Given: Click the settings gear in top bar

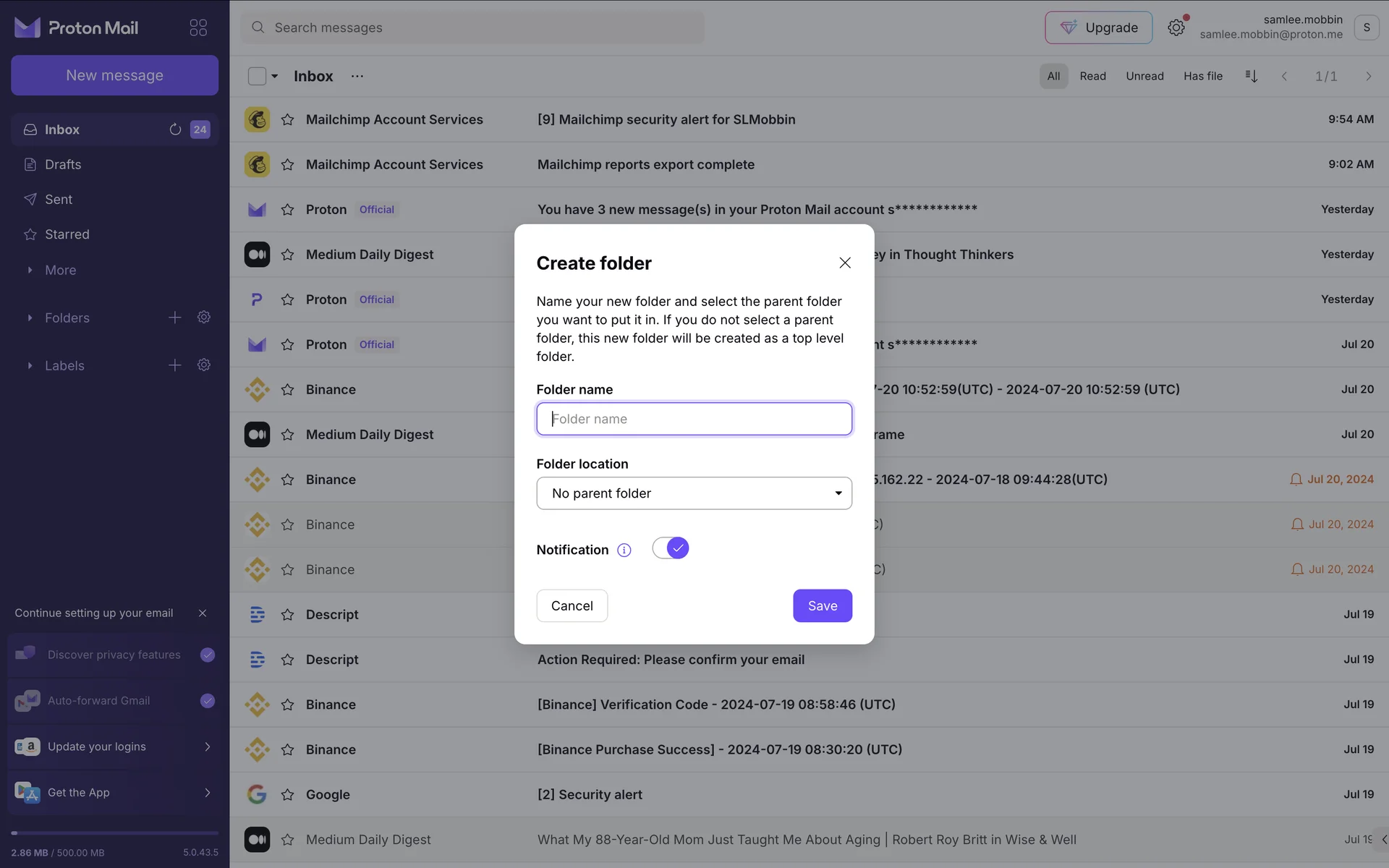Looking at the screenshot, I should [x=1176, y=27].
